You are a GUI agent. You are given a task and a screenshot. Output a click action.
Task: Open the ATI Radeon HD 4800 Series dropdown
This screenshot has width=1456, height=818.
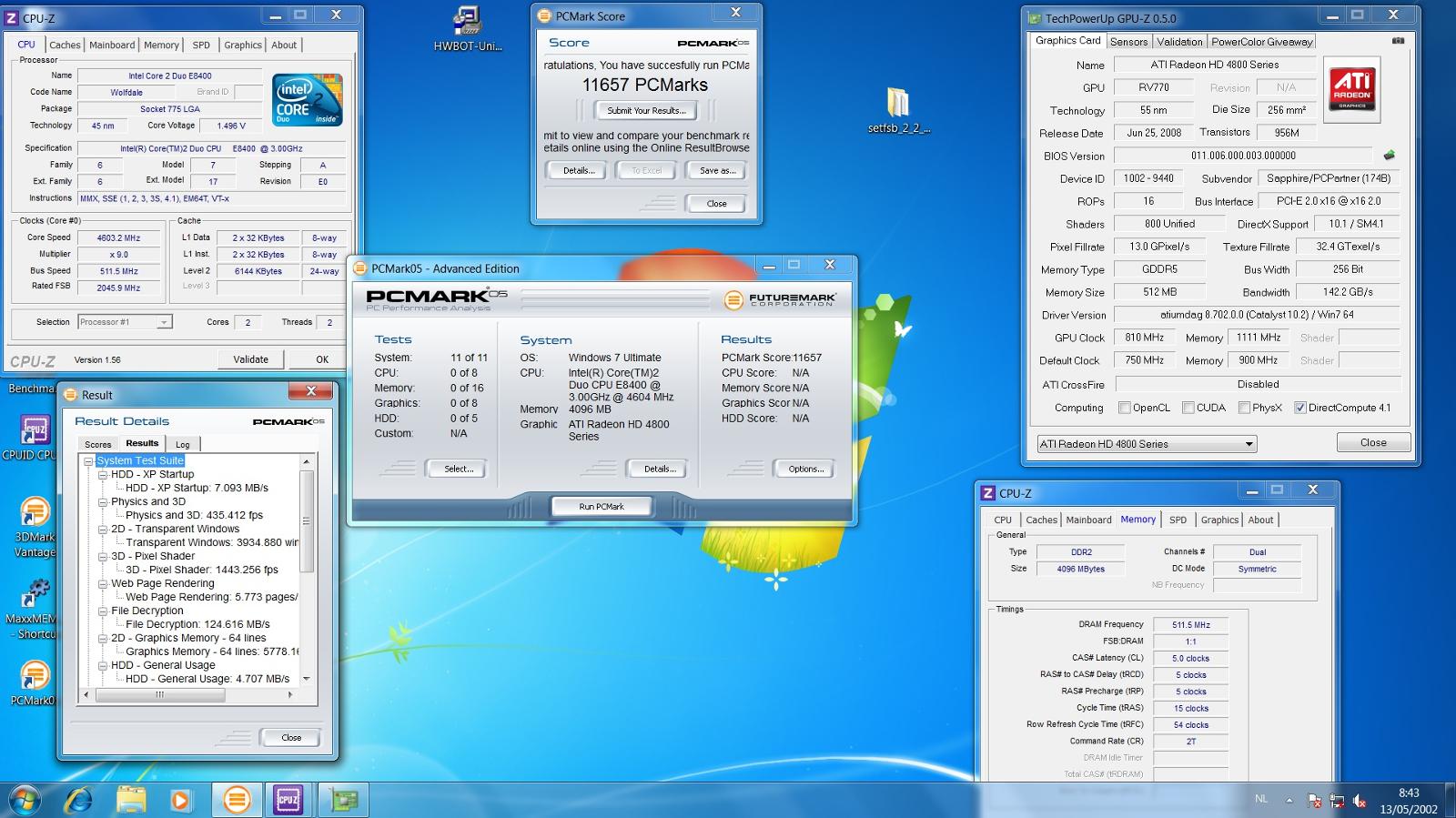[1147, 444]
